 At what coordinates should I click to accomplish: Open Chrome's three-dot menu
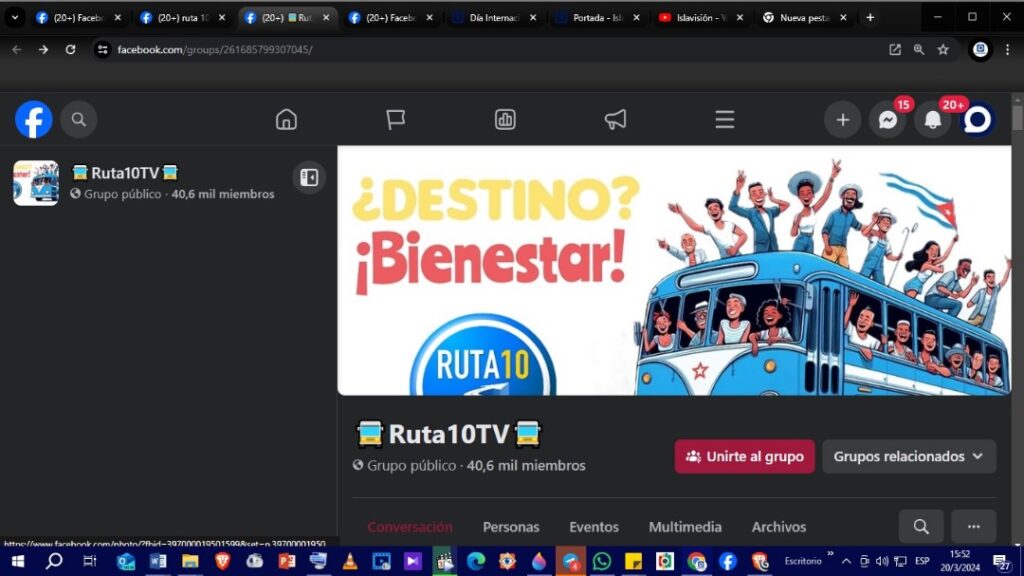tap(1007, 50)
